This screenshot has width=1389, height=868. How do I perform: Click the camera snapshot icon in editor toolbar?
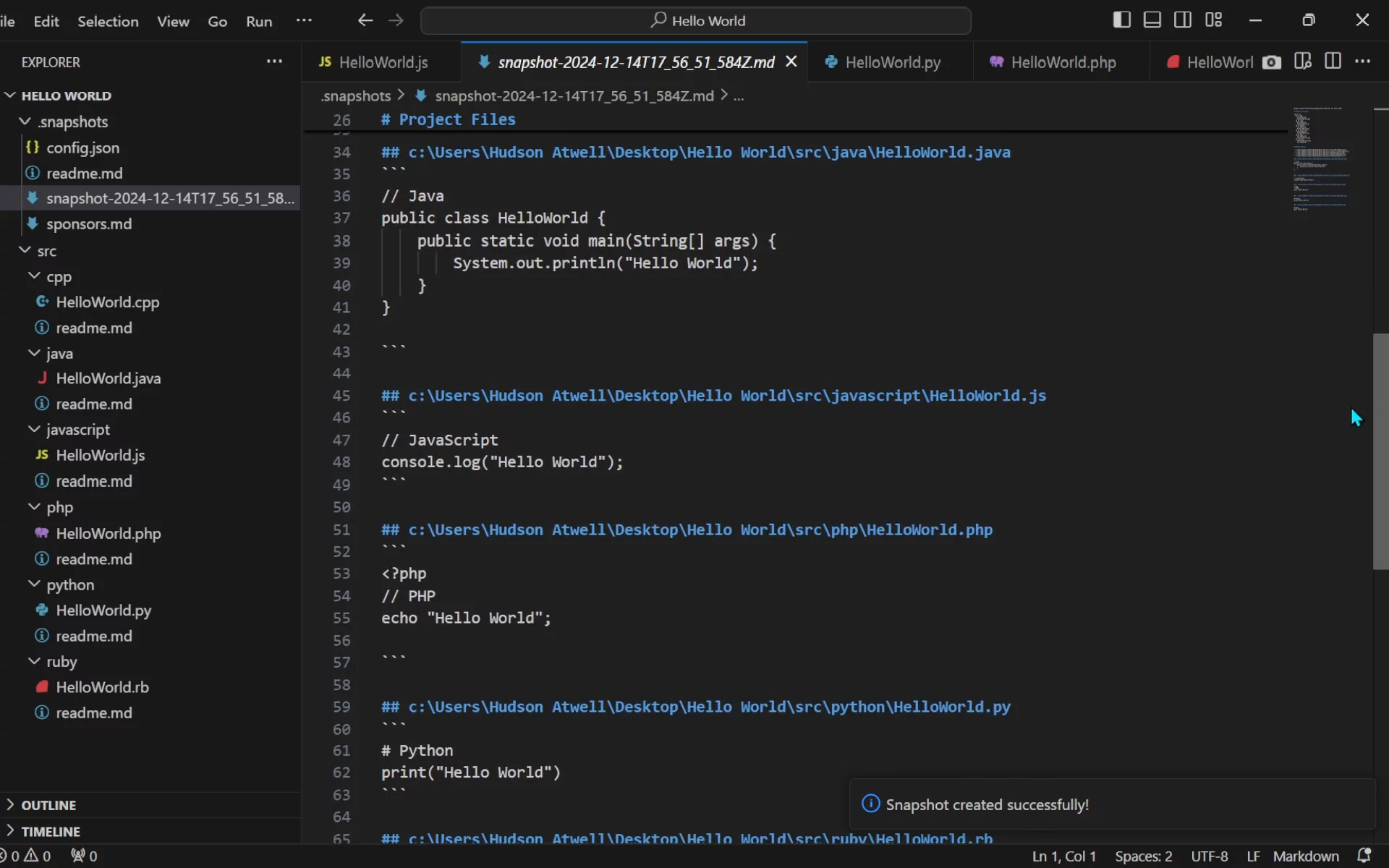1272,62
